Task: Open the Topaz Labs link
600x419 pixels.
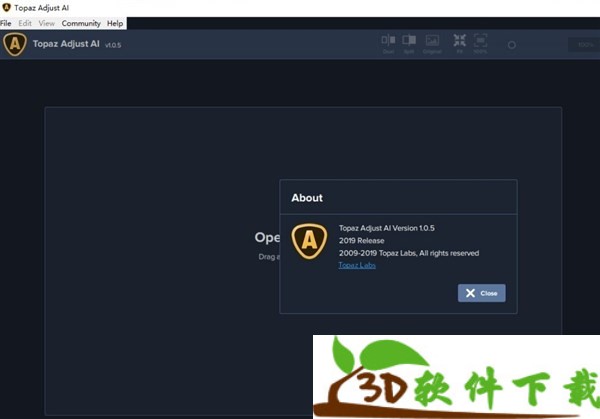Action: (x=357, y=265)
